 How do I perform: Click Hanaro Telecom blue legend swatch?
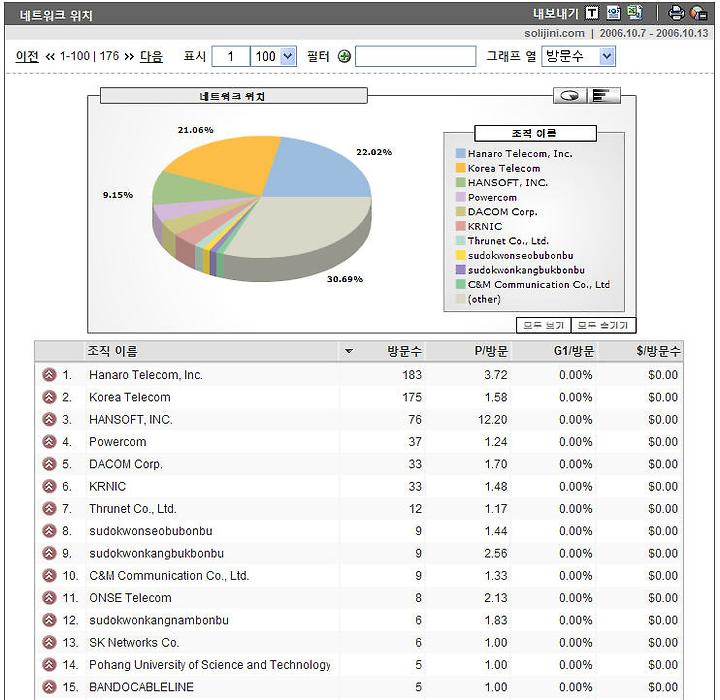[x=461, y=153]
